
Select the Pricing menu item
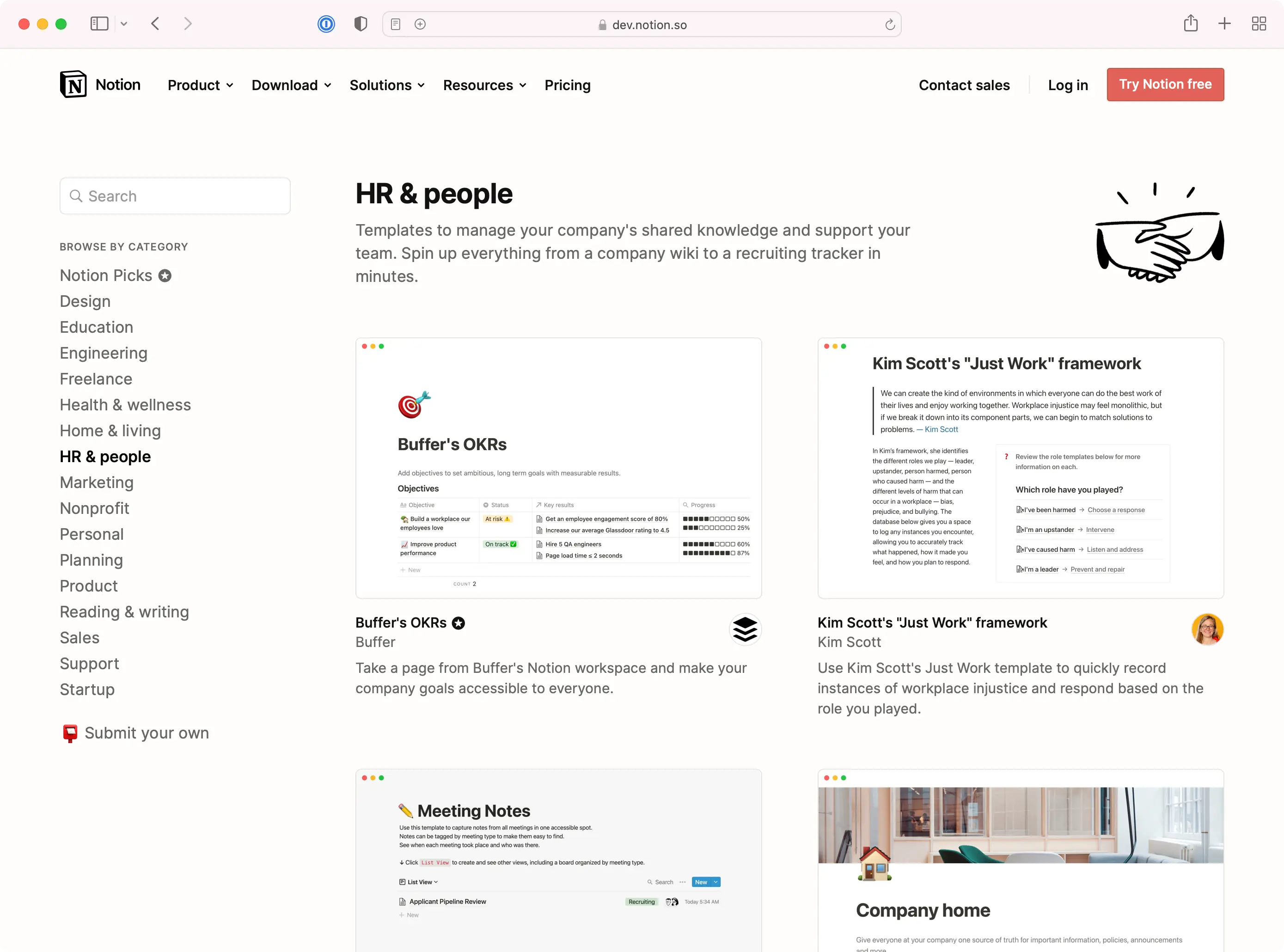pyautogui.click(x=567, y=85)
